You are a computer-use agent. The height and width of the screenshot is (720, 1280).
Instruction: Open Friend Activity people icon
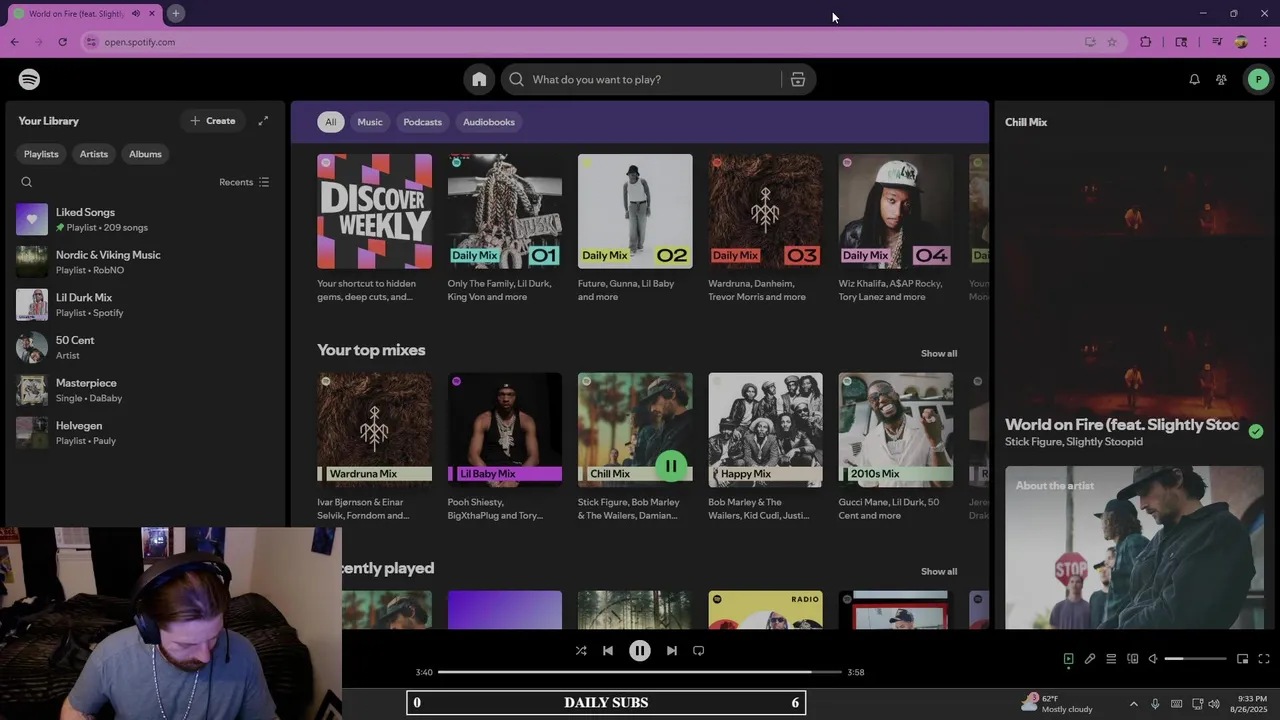coord(1221,79)
